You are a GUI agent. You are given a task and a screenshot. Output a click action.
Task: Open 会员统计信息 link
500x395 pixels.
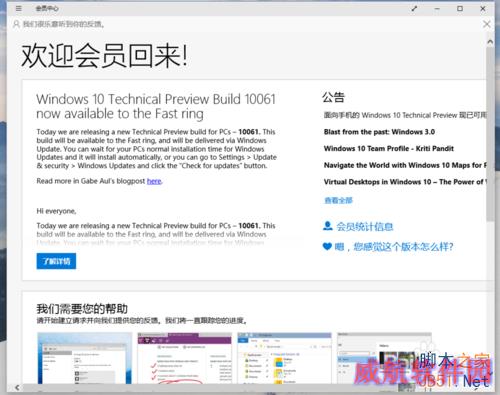pos(365,227)
